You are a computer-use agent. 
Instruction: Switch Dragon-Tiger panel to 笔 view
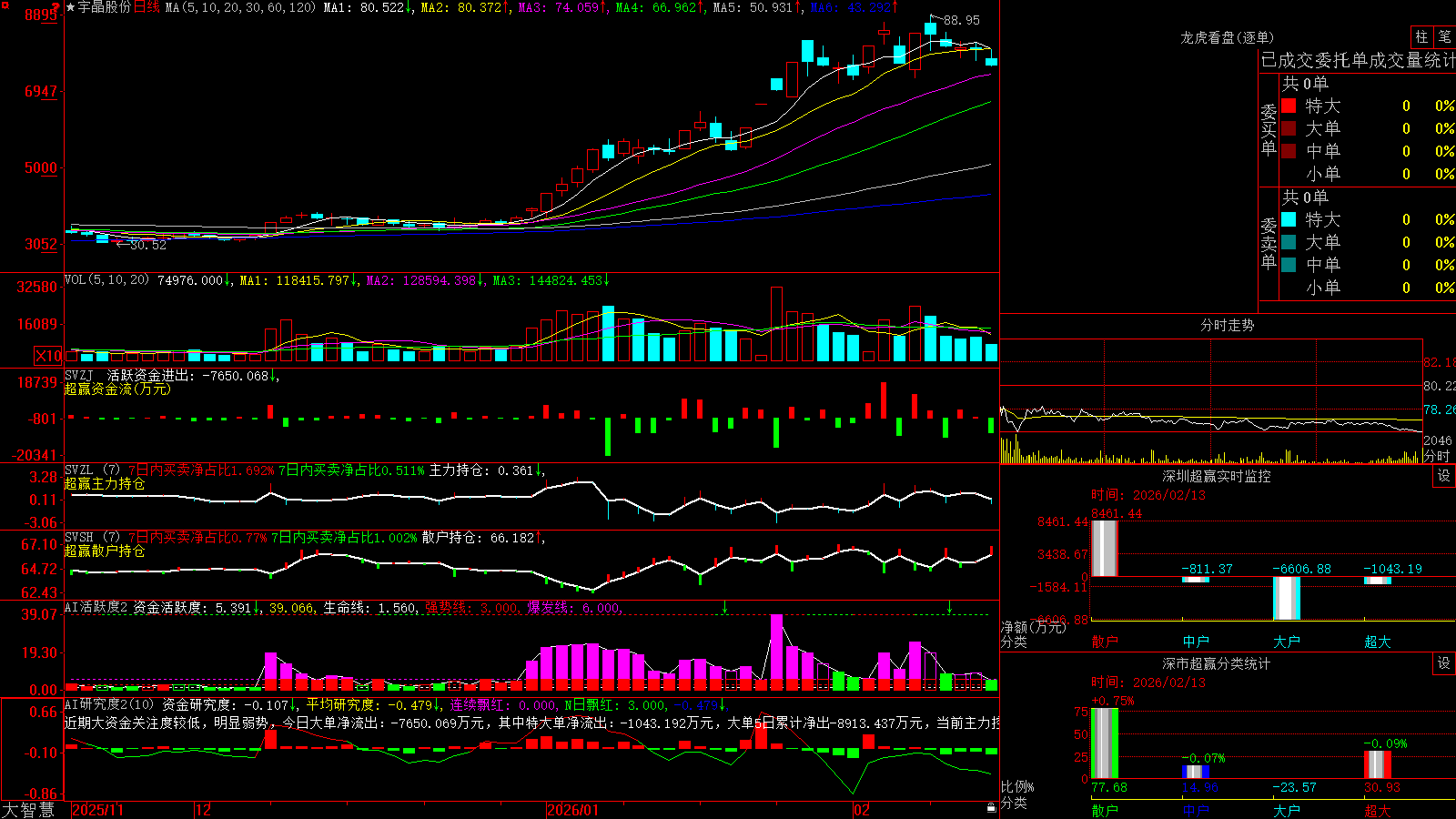click(x=1444, y=36)
